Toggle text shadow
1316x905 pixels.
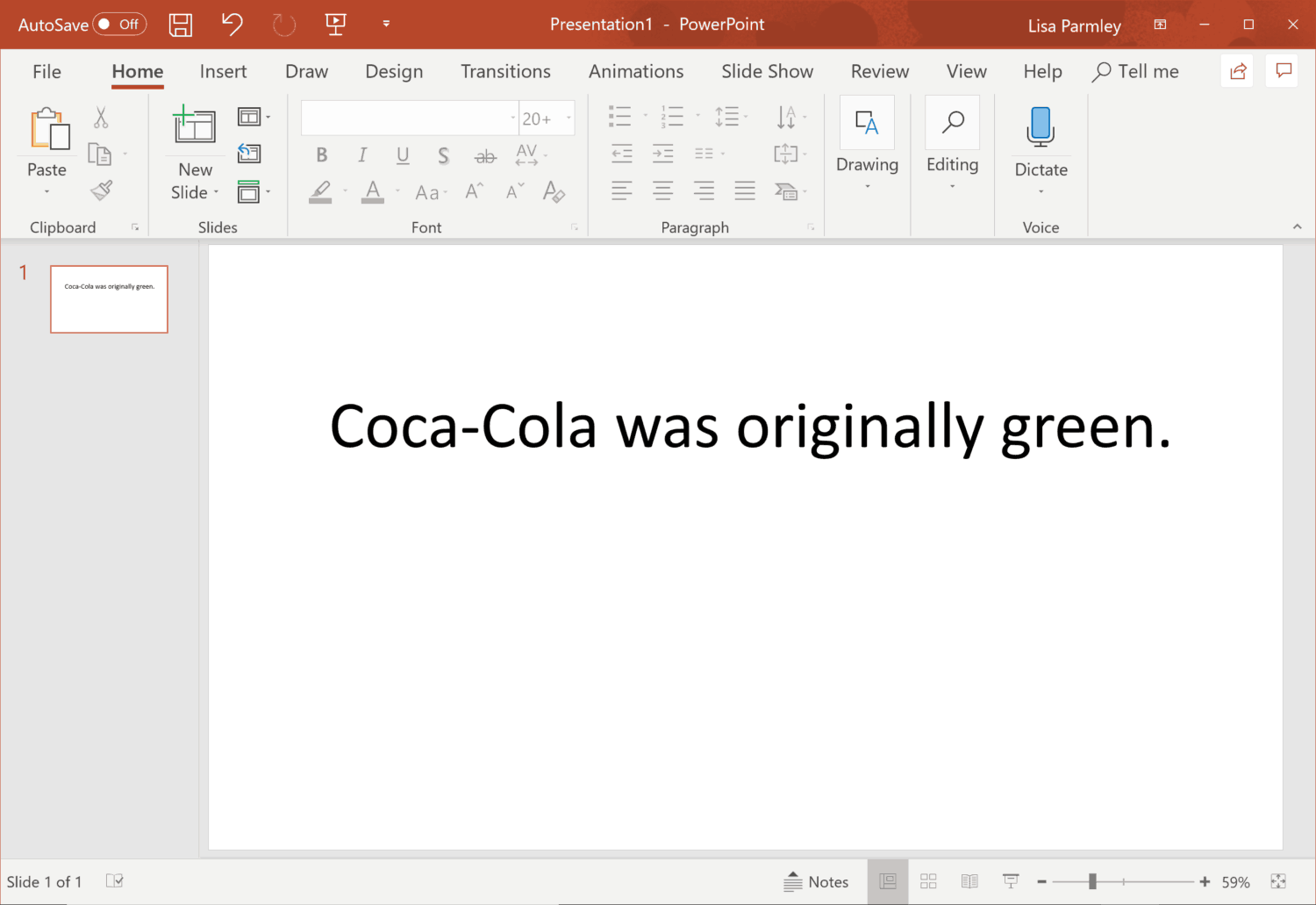pyautogui.click(x=444, y=156)
